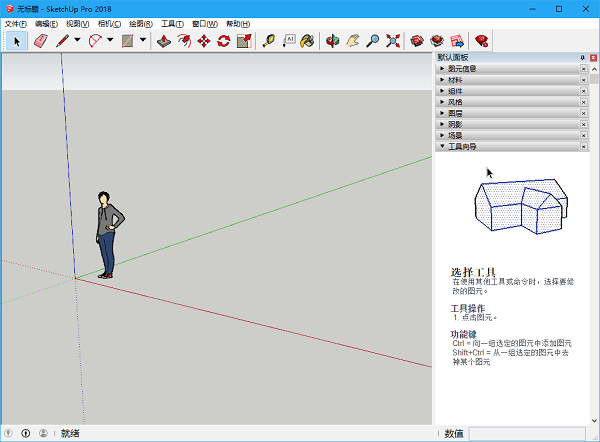Image resolution: width=600 pixels, height=442 pixels.
Task: Open the shape tool dropdown arrow
Action: (x=143, y=40)
